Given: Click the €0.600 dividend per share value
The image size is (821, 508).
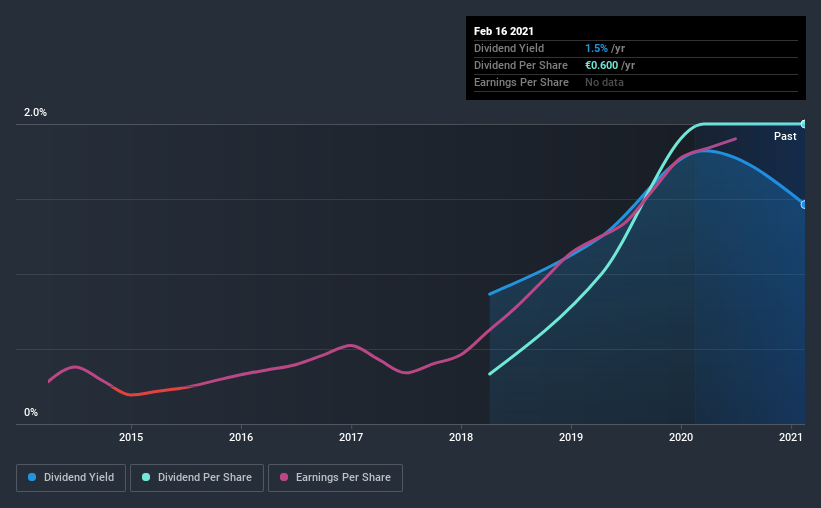Looking at the screenshot, I should coord(602,65).
